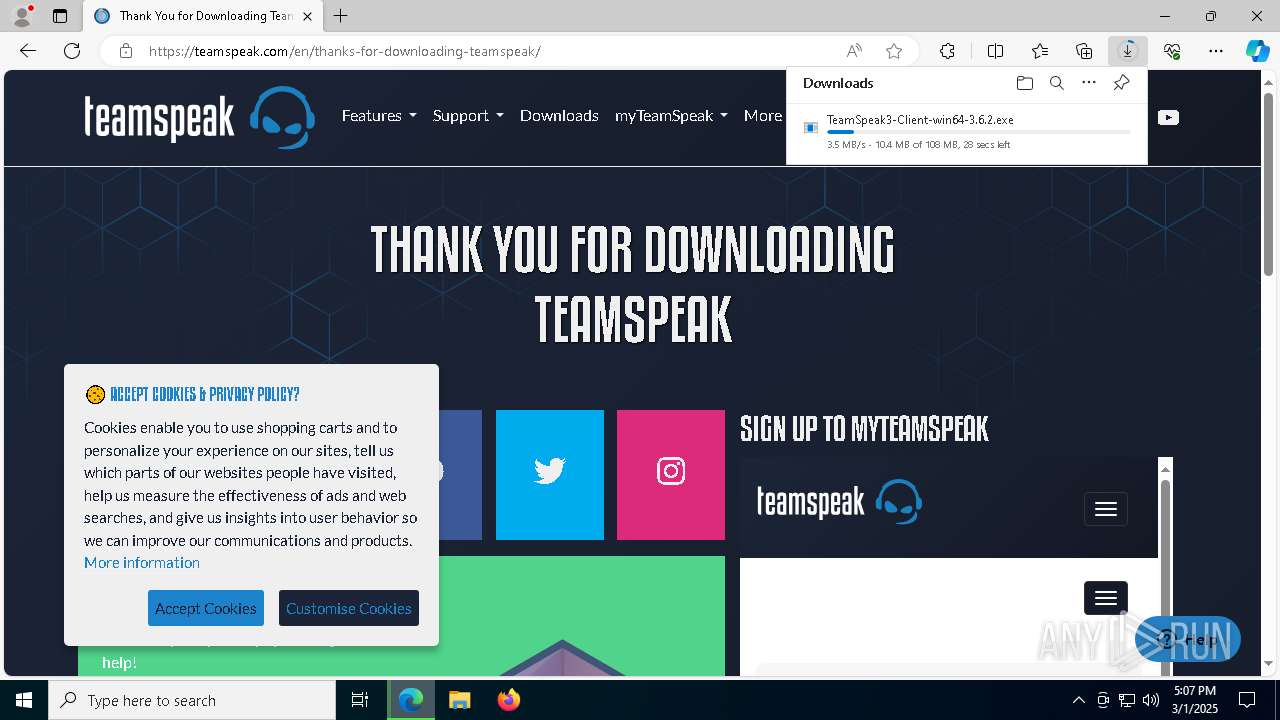Viewport: 1280px width, 720px height.
Task: Click the Read aloud icon in address bar
Action: click(854, 51)
